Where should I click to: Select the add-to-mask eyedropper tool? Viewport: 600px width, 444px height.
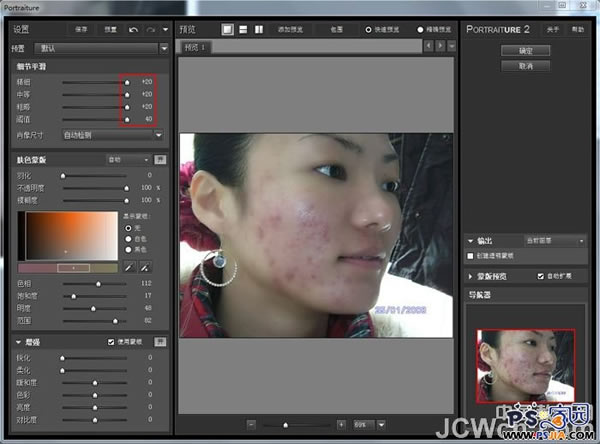pyautogui.click(x=145, y=267)
